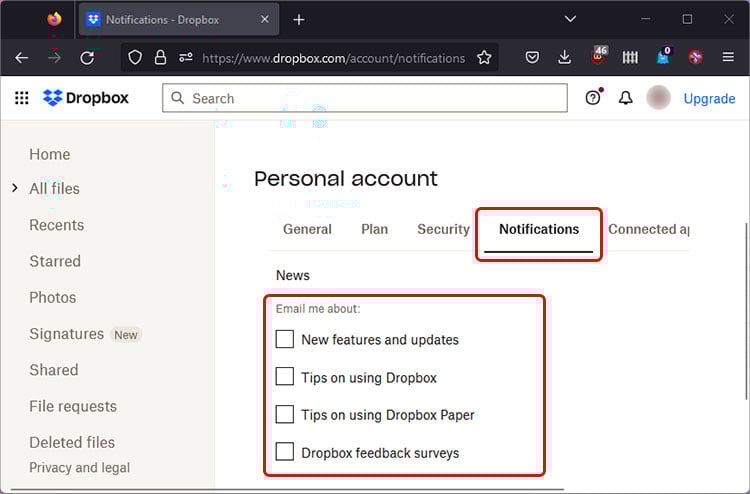Screen dimensions: 750x494
Task: Open the Connected apps tab
Action: 649,230
